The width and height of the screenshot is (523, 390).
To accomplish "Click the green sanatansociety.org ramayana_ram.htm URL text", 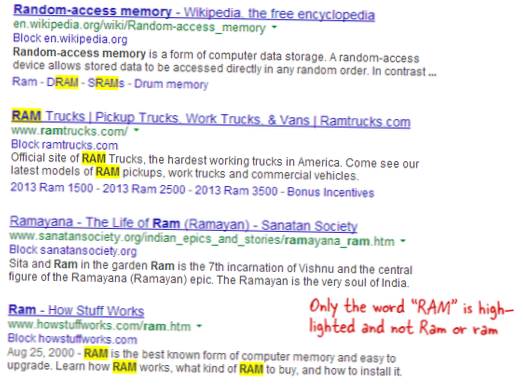I will click(x=202, y=239).
